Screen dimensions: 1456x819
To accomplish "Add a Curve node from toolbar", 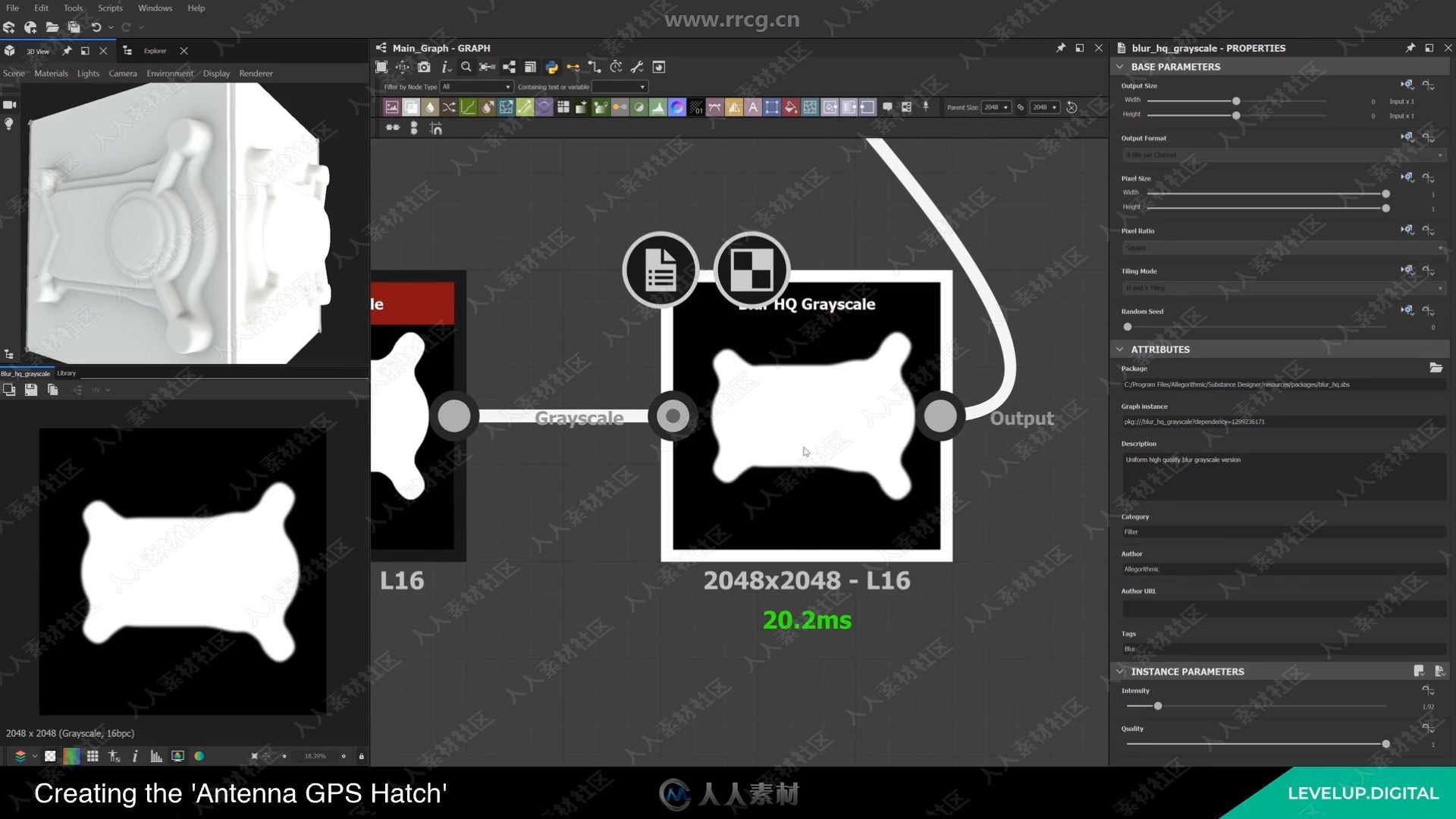I will click(x=468, y=108).
